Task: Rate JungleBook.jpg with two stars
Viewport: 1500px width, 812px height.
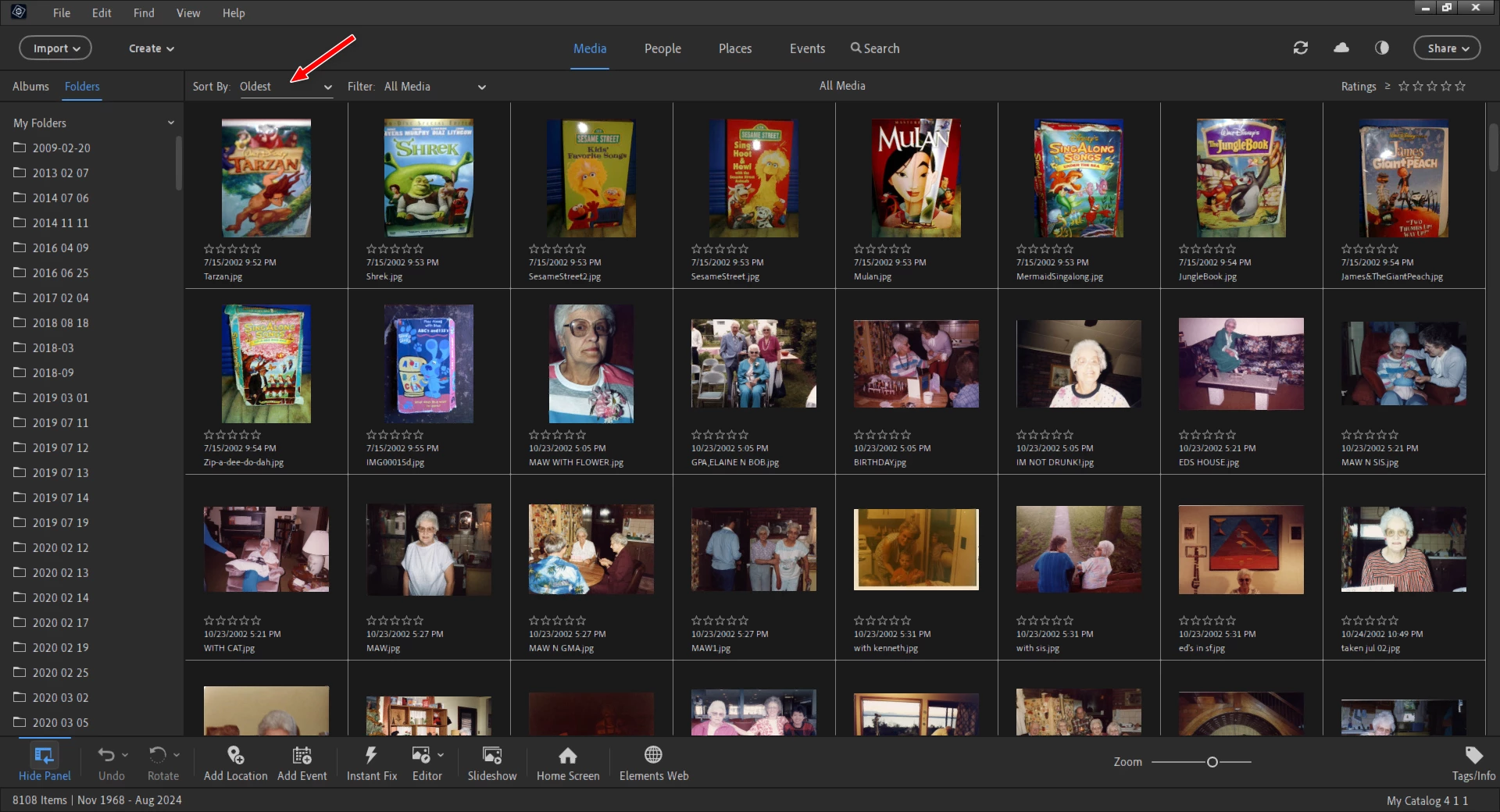Action: [1195, 249]
